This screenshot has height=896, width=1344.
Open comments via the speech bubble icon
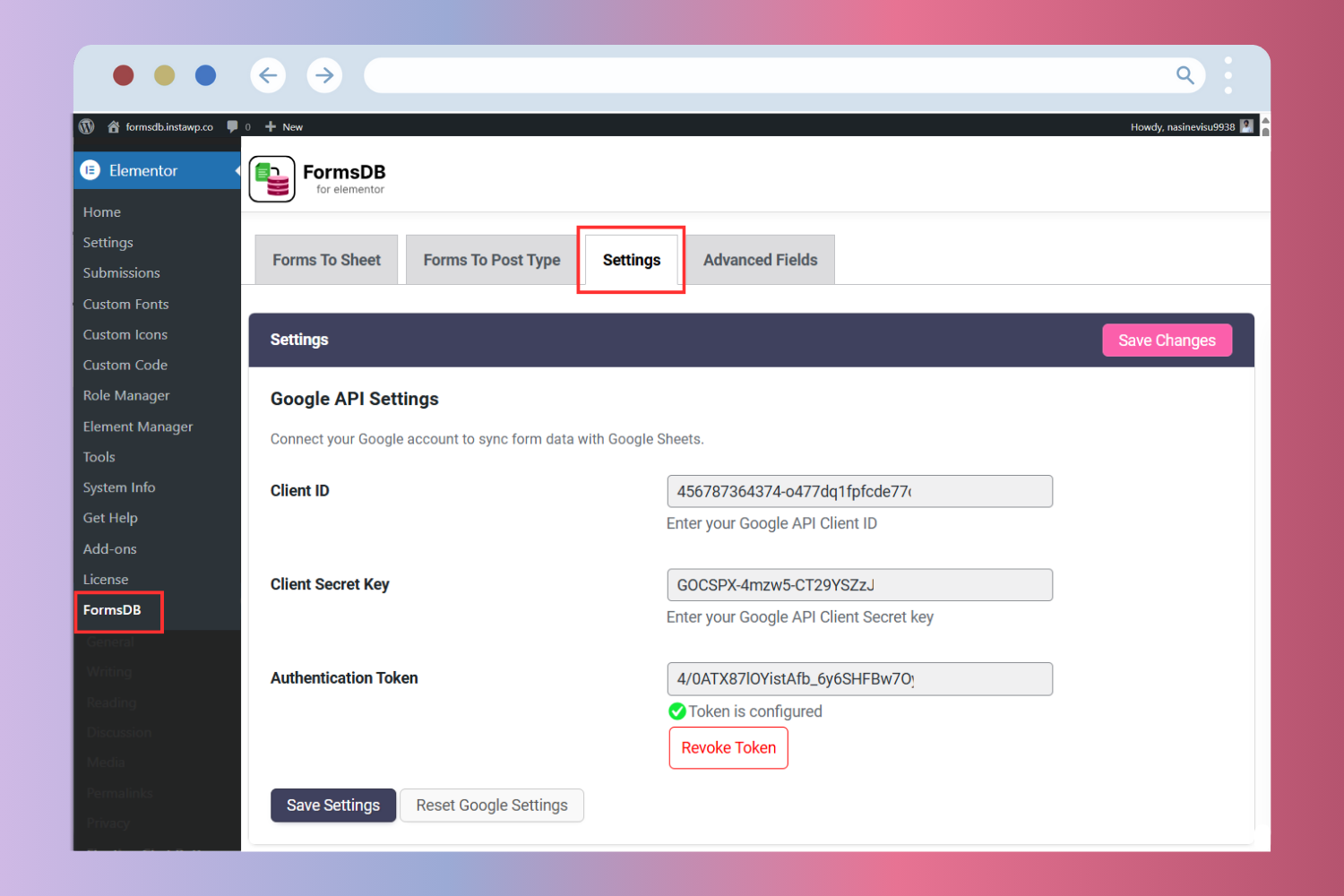point(231,125)
